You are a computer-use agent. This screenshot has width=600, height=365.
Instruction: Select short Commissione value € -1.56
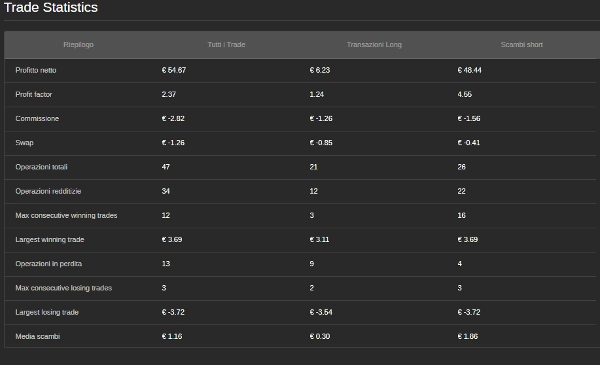469,119
